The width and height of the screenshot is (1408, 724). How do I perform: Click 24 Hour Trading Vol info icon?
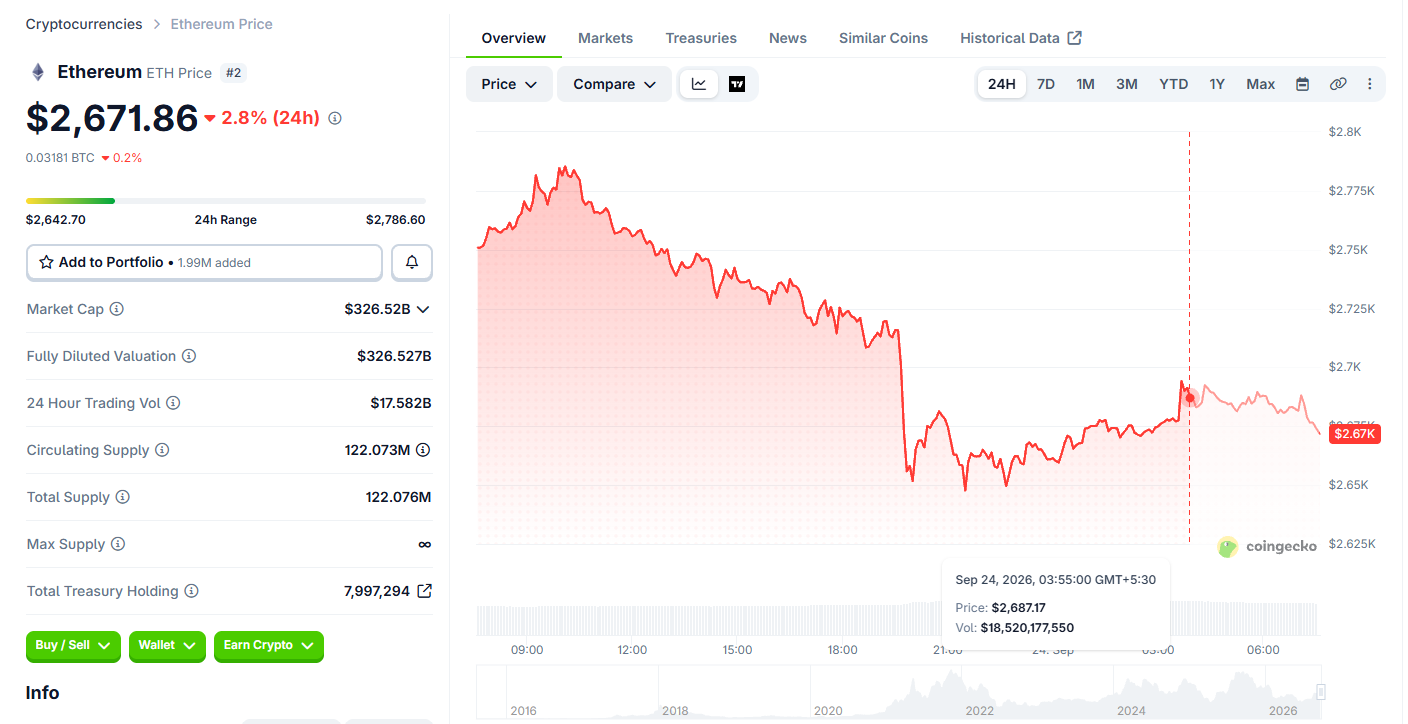click(173, 403)
